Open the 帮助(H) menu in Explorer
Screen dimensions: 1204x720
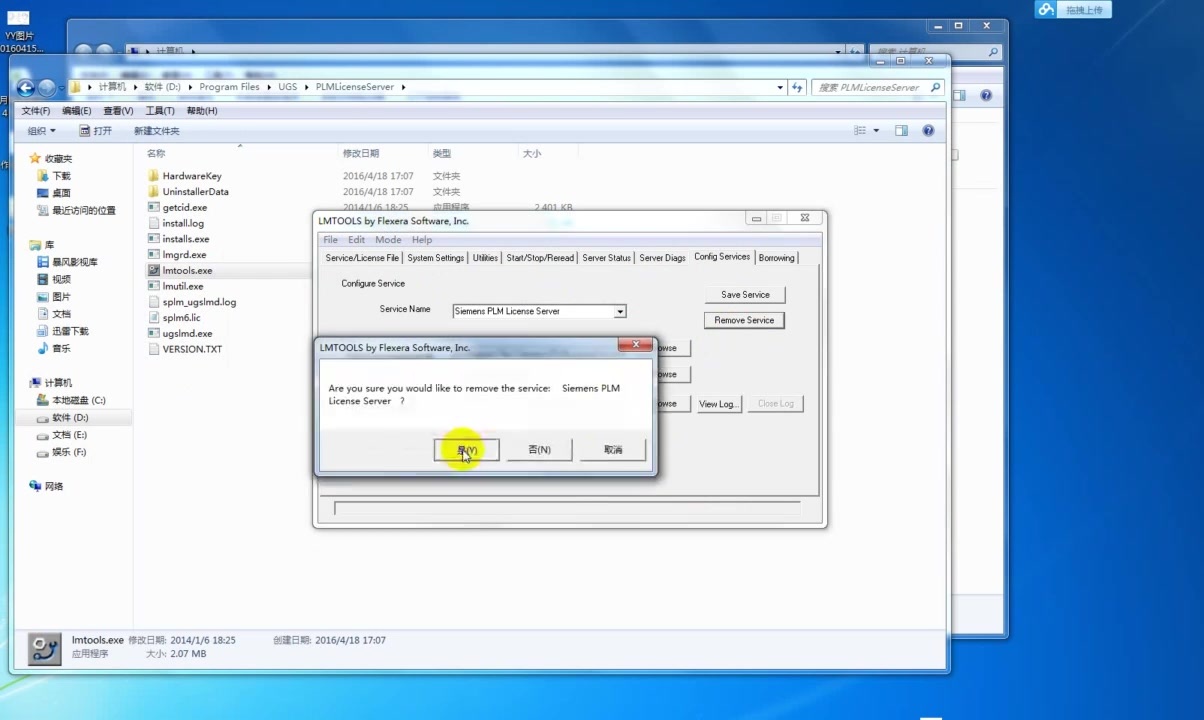click(x=202, y=111)
